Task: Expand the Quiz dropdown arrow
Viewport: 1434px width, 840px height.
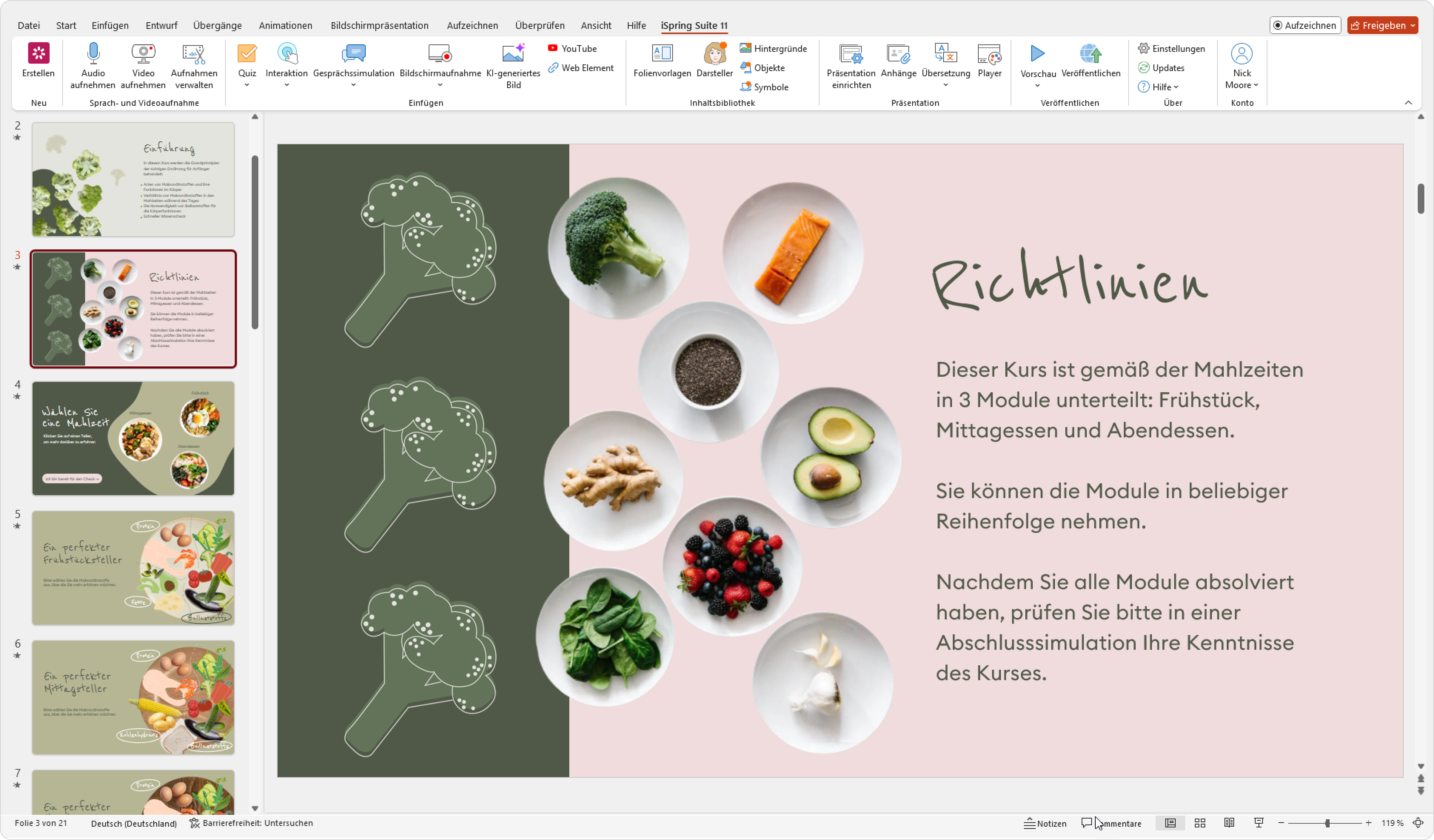Action: [247, 85]
